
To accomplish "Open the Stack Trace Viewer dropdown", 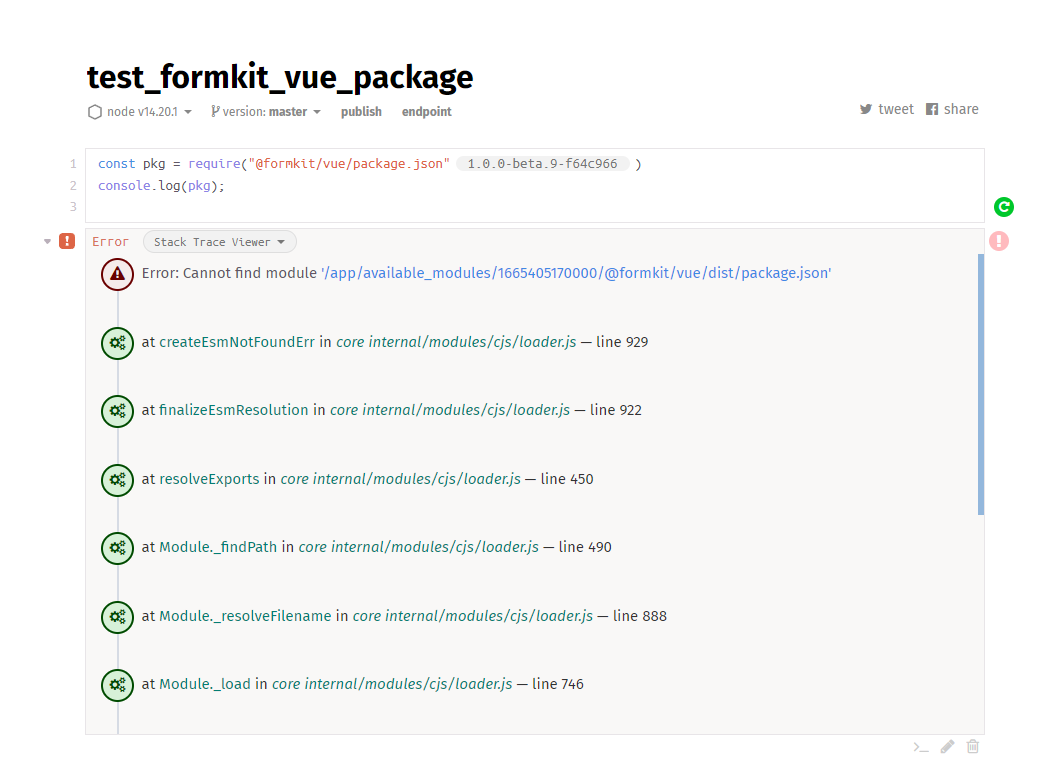I will tap(219, 241).
